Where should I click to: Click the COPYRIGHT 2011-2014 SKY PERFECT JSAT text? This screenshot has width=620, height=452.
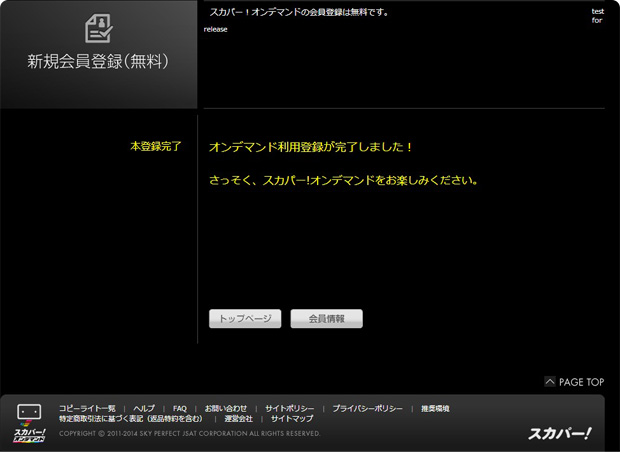tap(190, 433)
